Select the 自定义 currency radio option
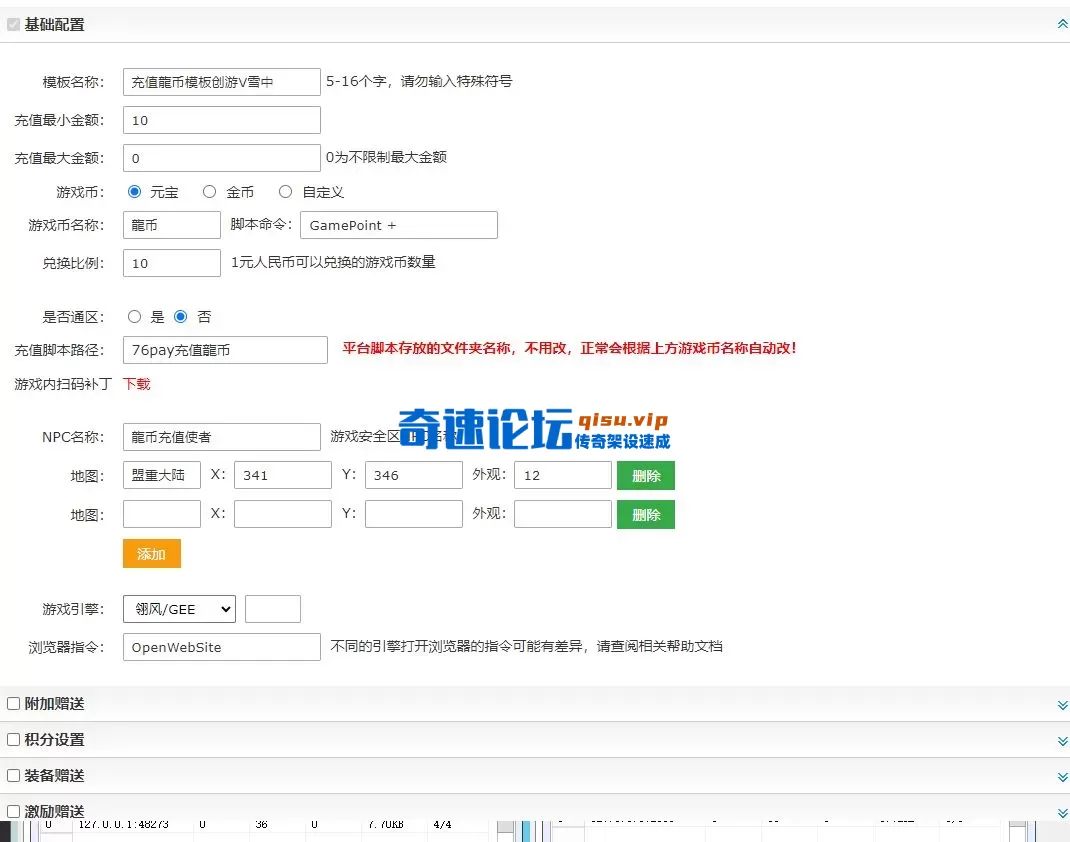 tap(285, 192)
